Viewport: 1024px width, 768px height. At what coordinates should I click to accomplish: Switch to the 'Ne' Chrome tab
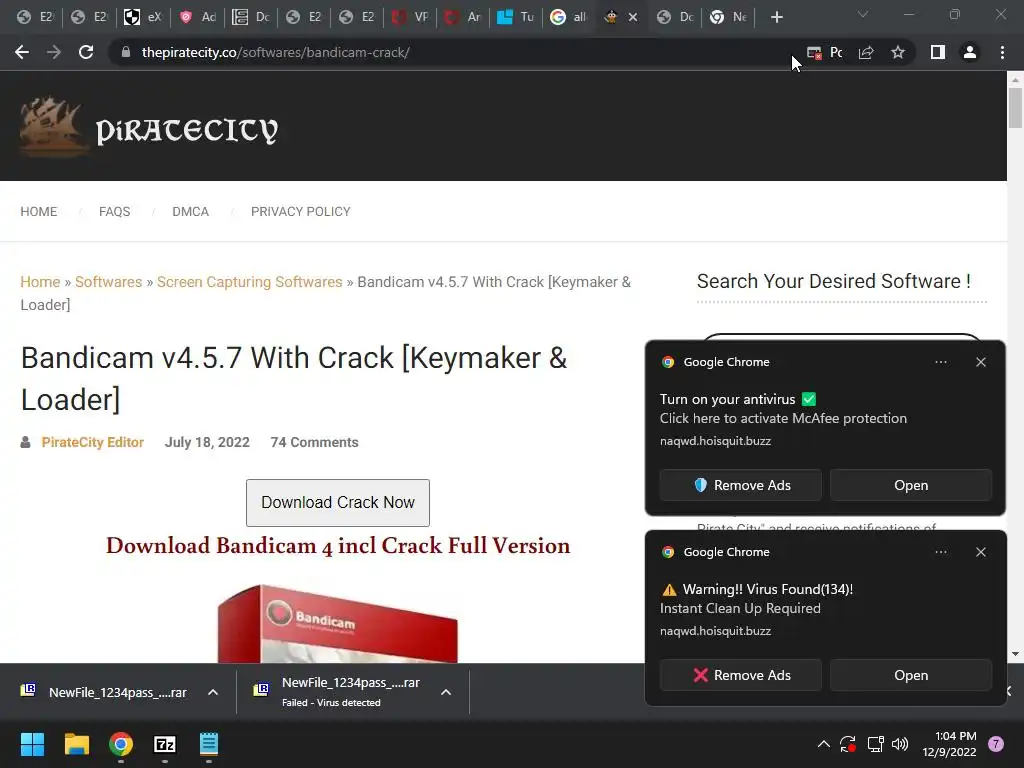click(728, 17)
